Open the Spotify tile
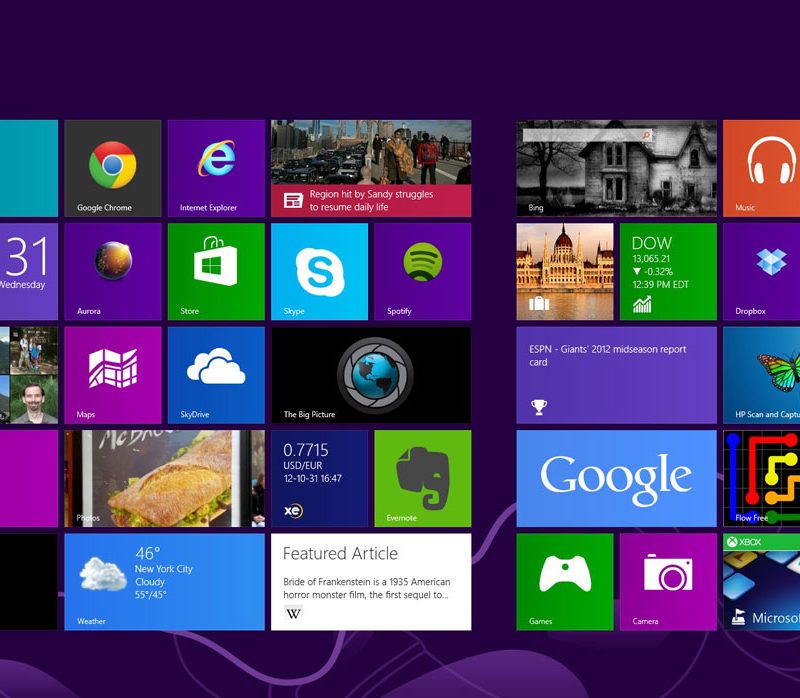The width and height of the screenshot is (800, 698). [x=422, y=270]
